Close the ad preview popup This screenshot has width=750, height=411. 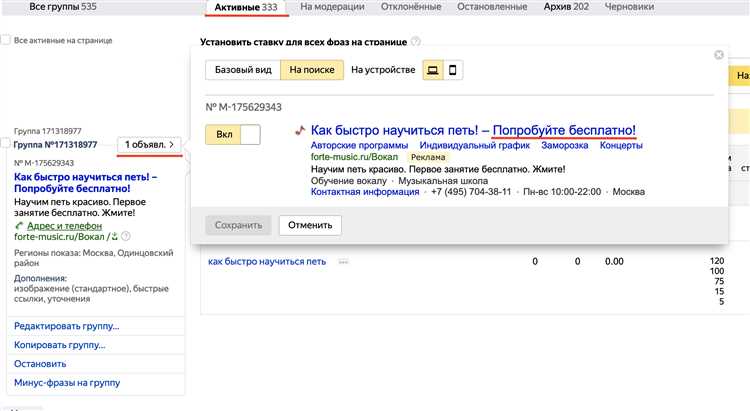click(x=719, y=56)
